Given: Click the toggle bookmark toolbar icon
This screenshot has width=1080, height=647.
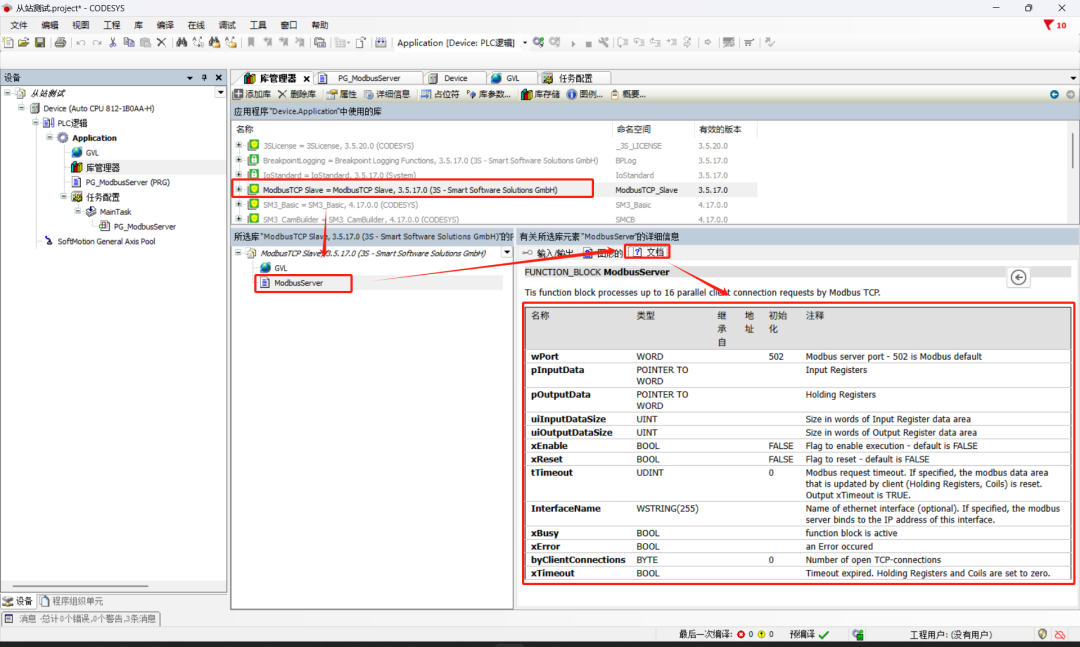Looking at the screenshot, I should tap(251, 43).
